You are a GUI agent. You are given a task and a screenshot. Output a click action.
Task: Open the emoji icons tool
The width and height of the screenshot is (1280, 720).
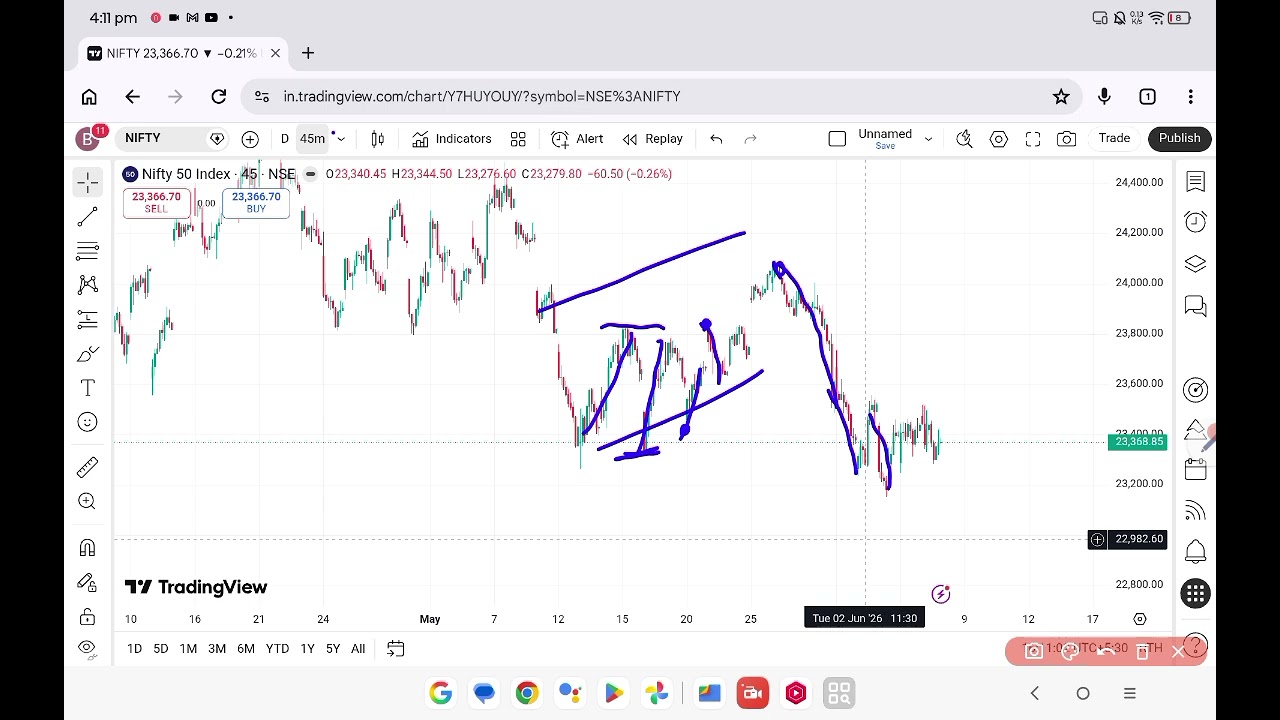(88, 422)
